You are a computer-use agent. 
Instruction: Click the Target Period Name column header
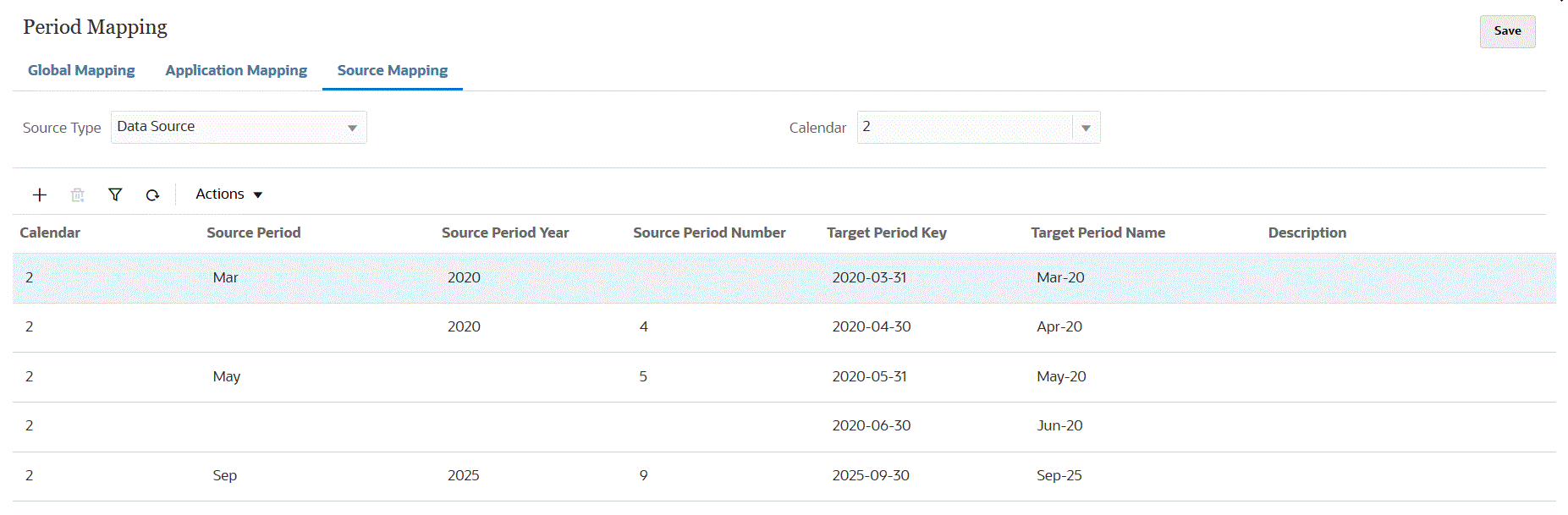coord(1098,233)
